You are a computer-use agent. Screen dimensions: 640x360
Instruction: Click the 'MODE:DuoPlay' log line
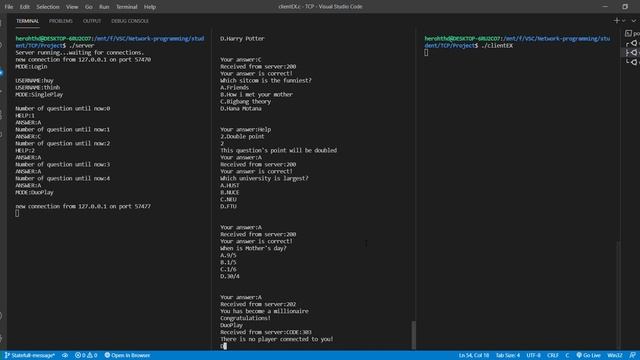tap(35, 192)
